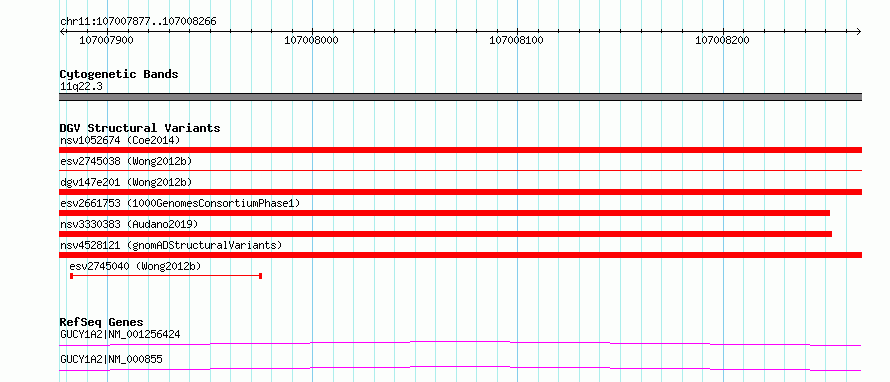Open the RefSeq Genes track heading
Screen dimensions: 890x382
coord(101,322)
